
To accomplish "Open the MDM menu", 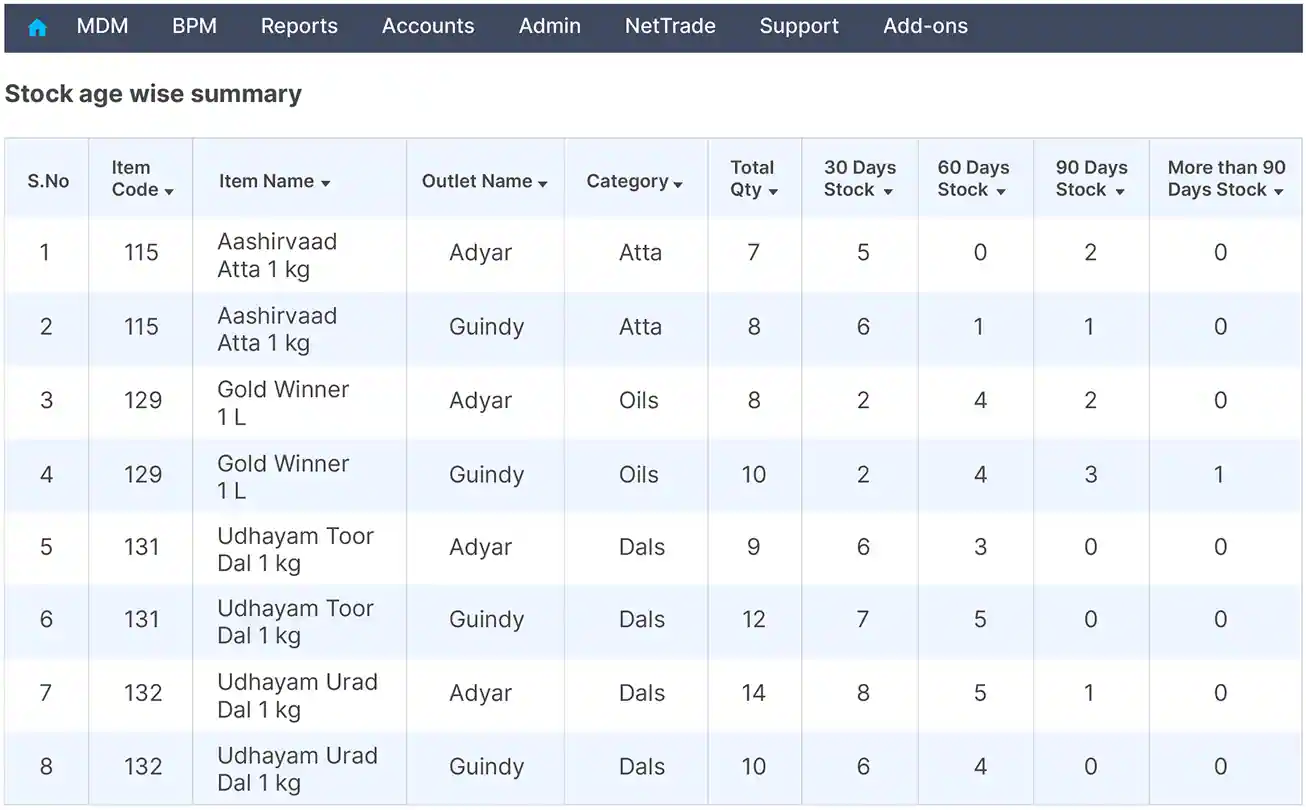I will point(102,26).
